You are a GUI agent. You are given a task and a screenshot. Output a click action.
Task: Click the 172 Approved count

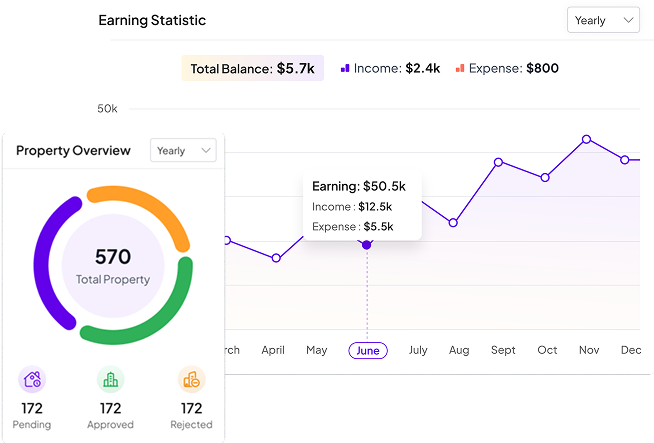tap(111, 408)
